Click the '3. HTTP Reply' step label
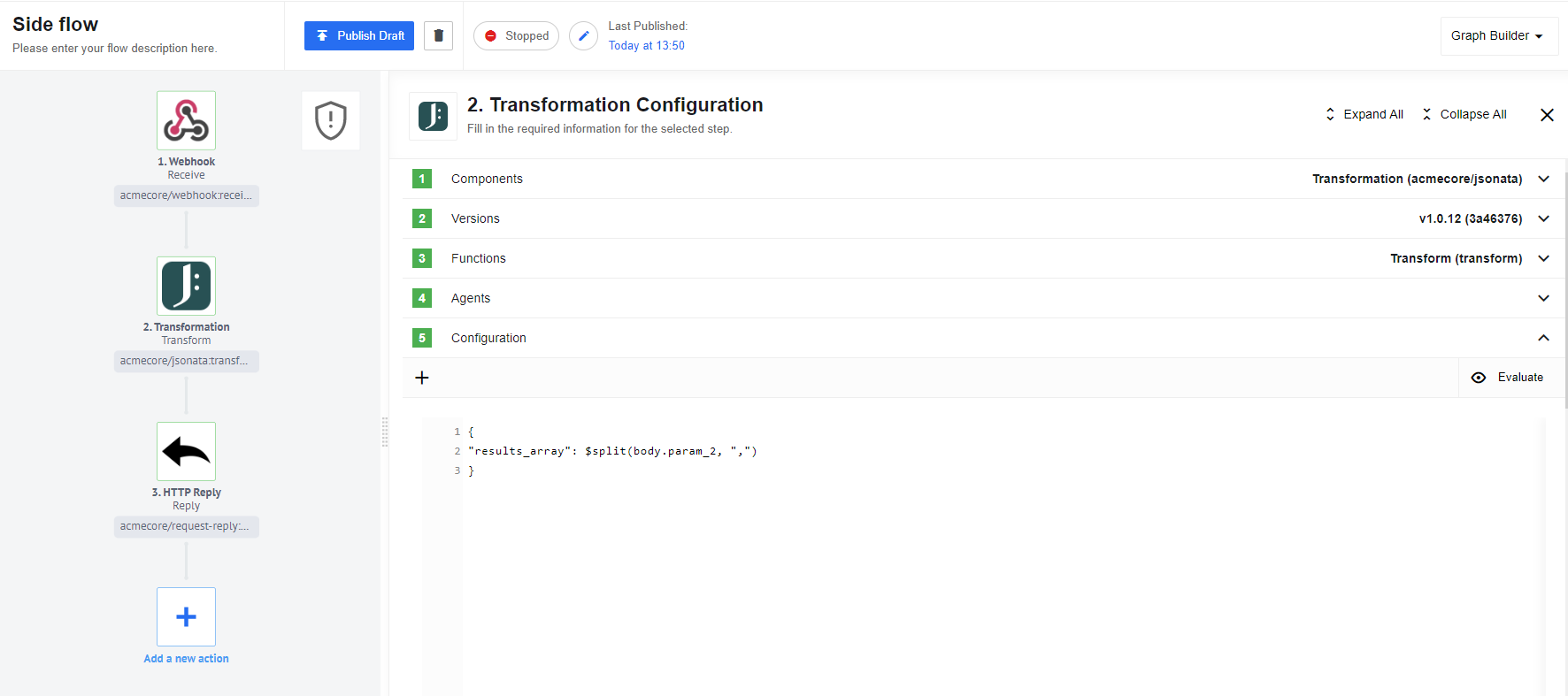Screen dimensions: 1568x696 186,493
